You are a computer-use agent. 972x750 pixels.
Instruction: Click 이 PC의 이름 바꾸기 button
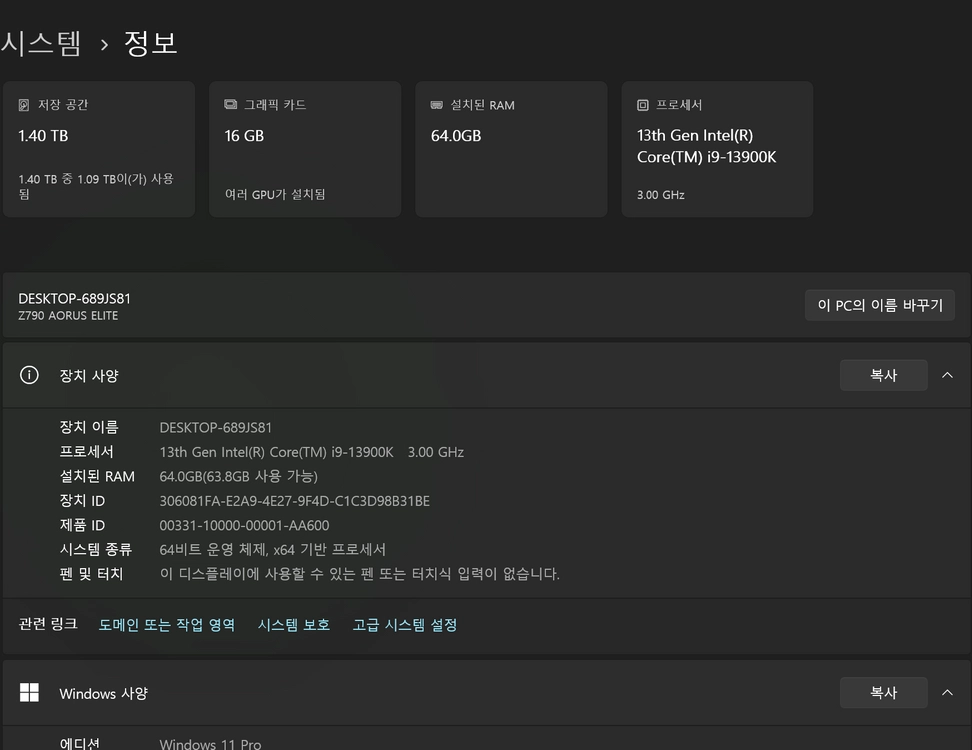880,305
